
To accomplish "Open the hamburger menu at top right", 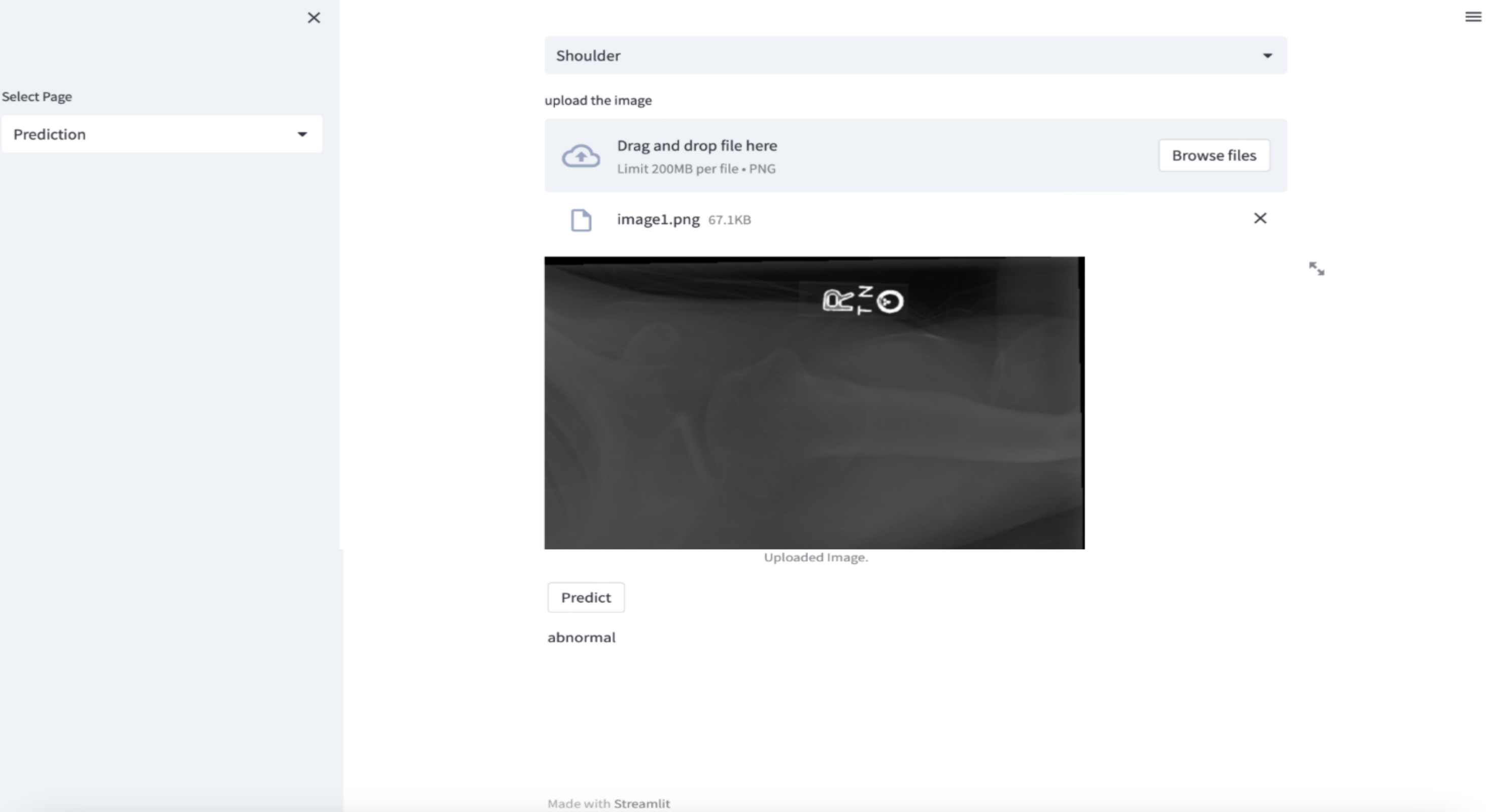I will point(1473,17).
